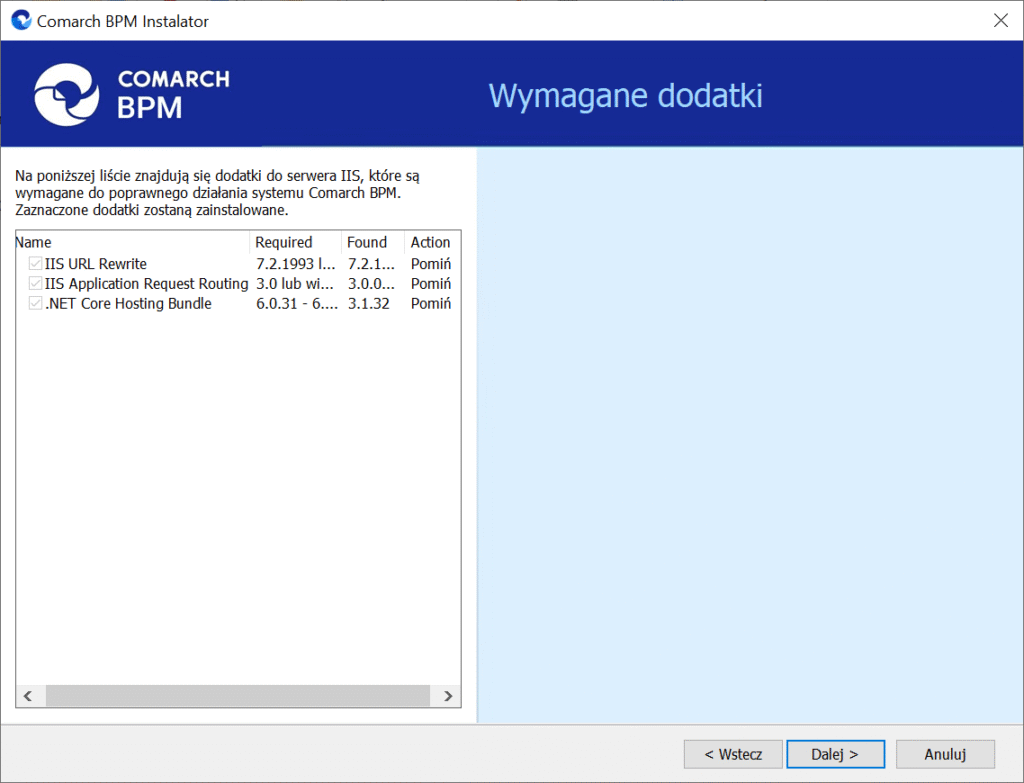Cancel installation using the Anuluj button
This screenshot has width=1024, height=783.
944,754
